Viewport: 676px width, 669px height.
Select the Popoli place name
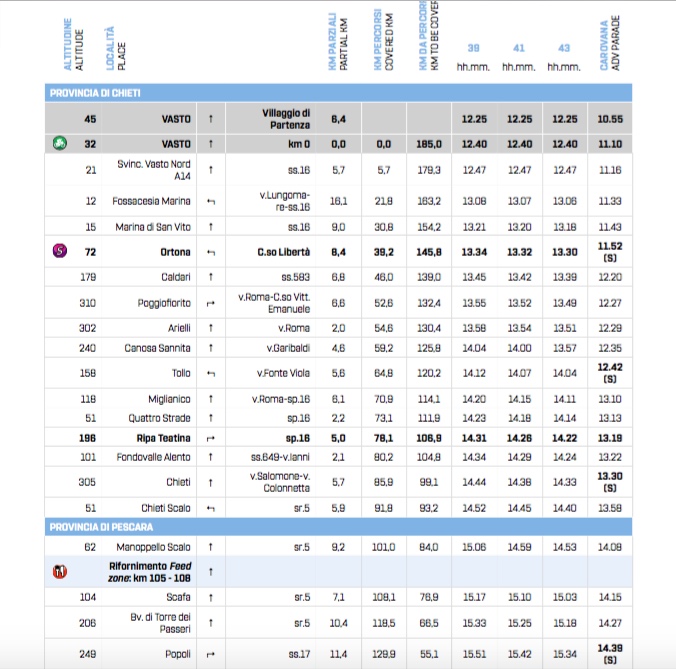tap(178, 654)
